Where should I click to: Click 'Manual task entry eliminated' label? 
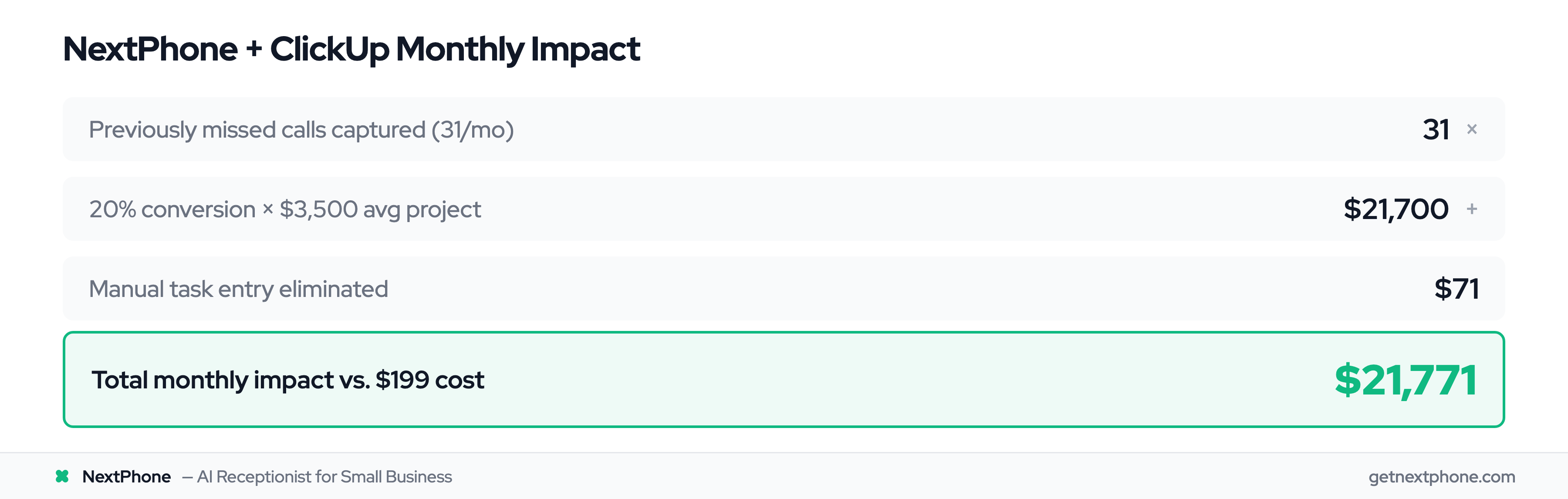click(x=239, y=289)
